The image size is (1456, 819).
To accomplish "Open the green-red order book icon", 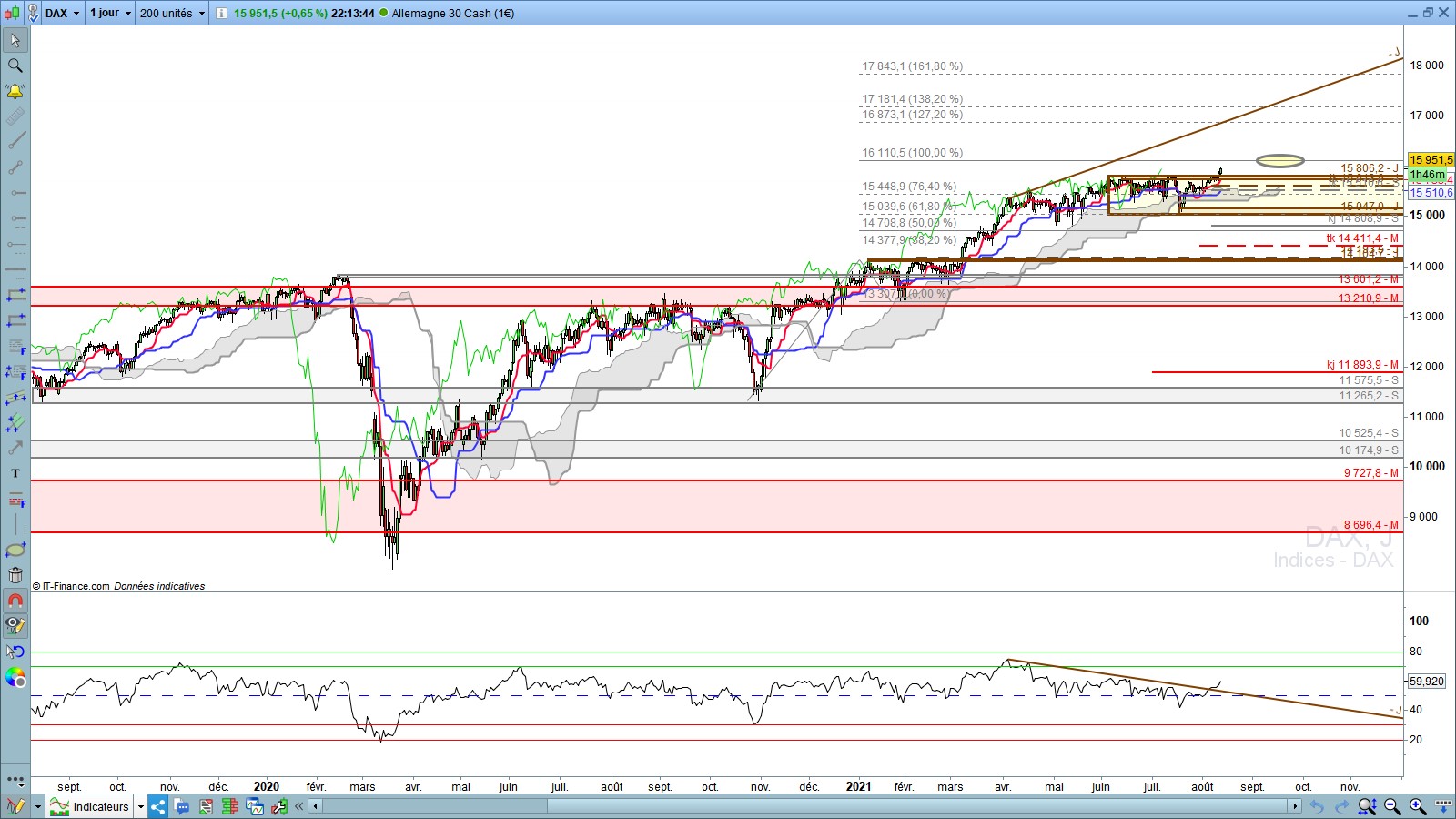I will point(230,806).
